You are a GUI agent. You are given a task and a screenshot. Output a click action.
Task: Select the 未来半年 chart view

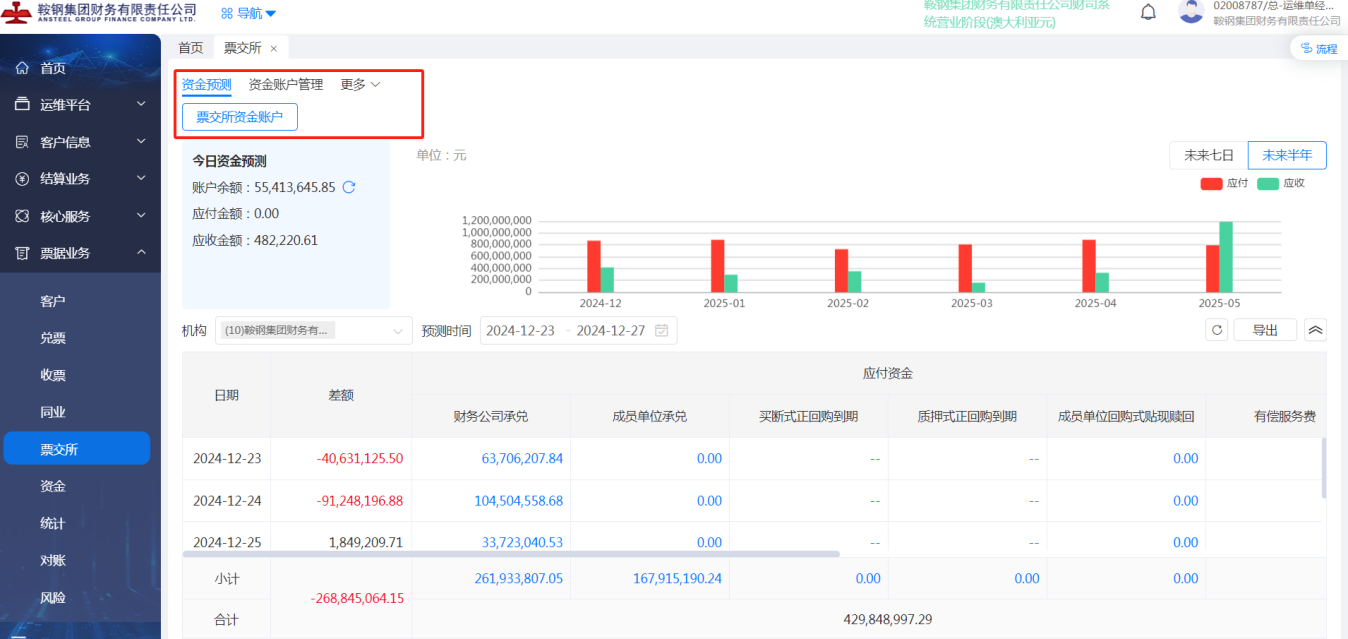[1287, 155]
